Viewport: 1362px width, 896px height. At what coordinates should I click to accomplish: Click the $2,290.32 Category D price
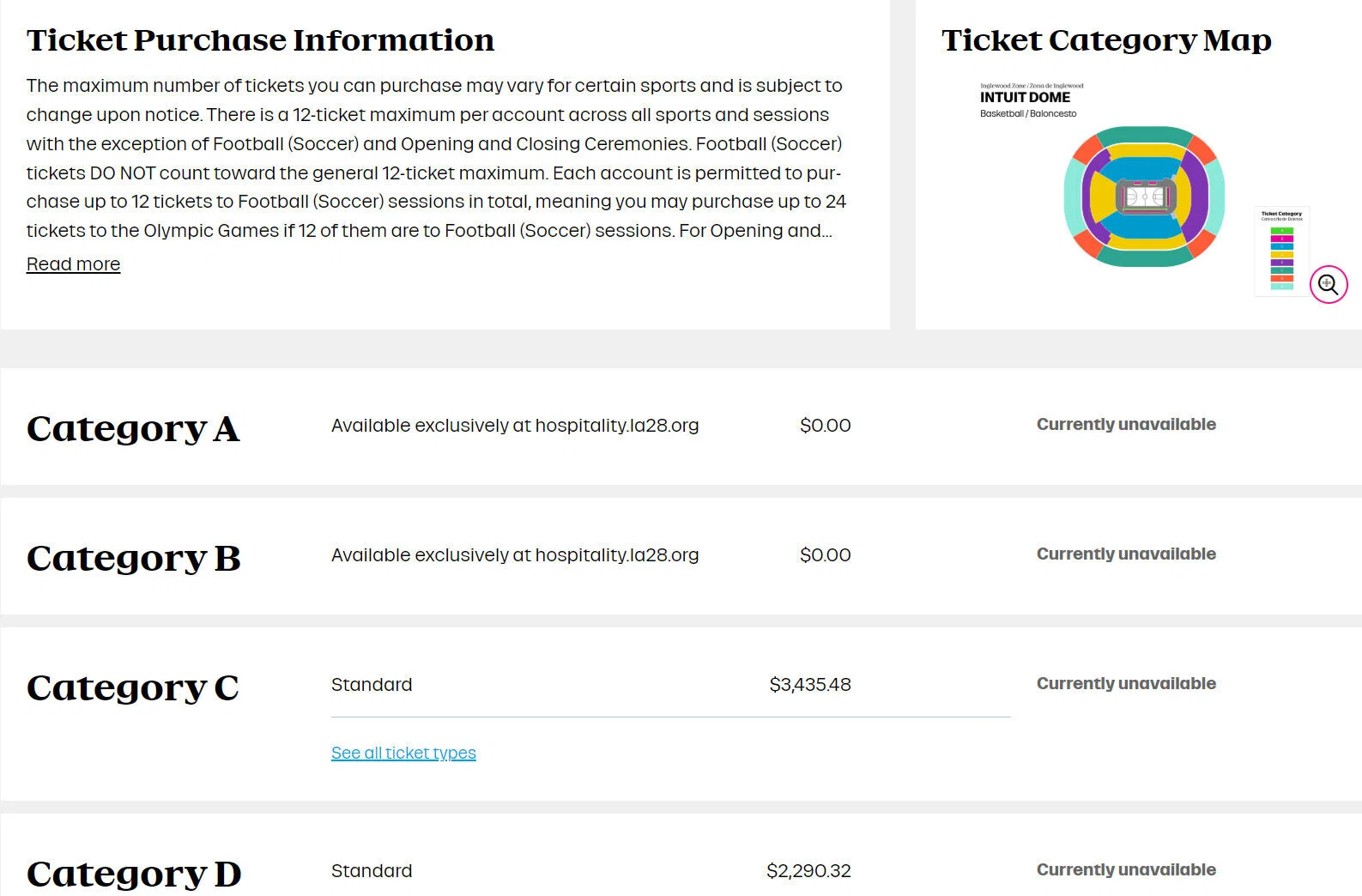coord(808,871)
